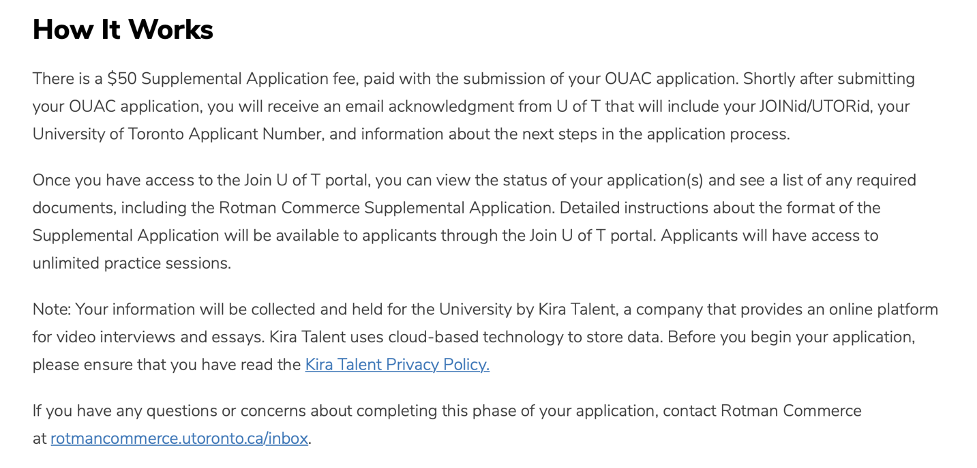Click the phrase unlimited practice sessions
Screen dimensions: 977x468
click(131, 264)
